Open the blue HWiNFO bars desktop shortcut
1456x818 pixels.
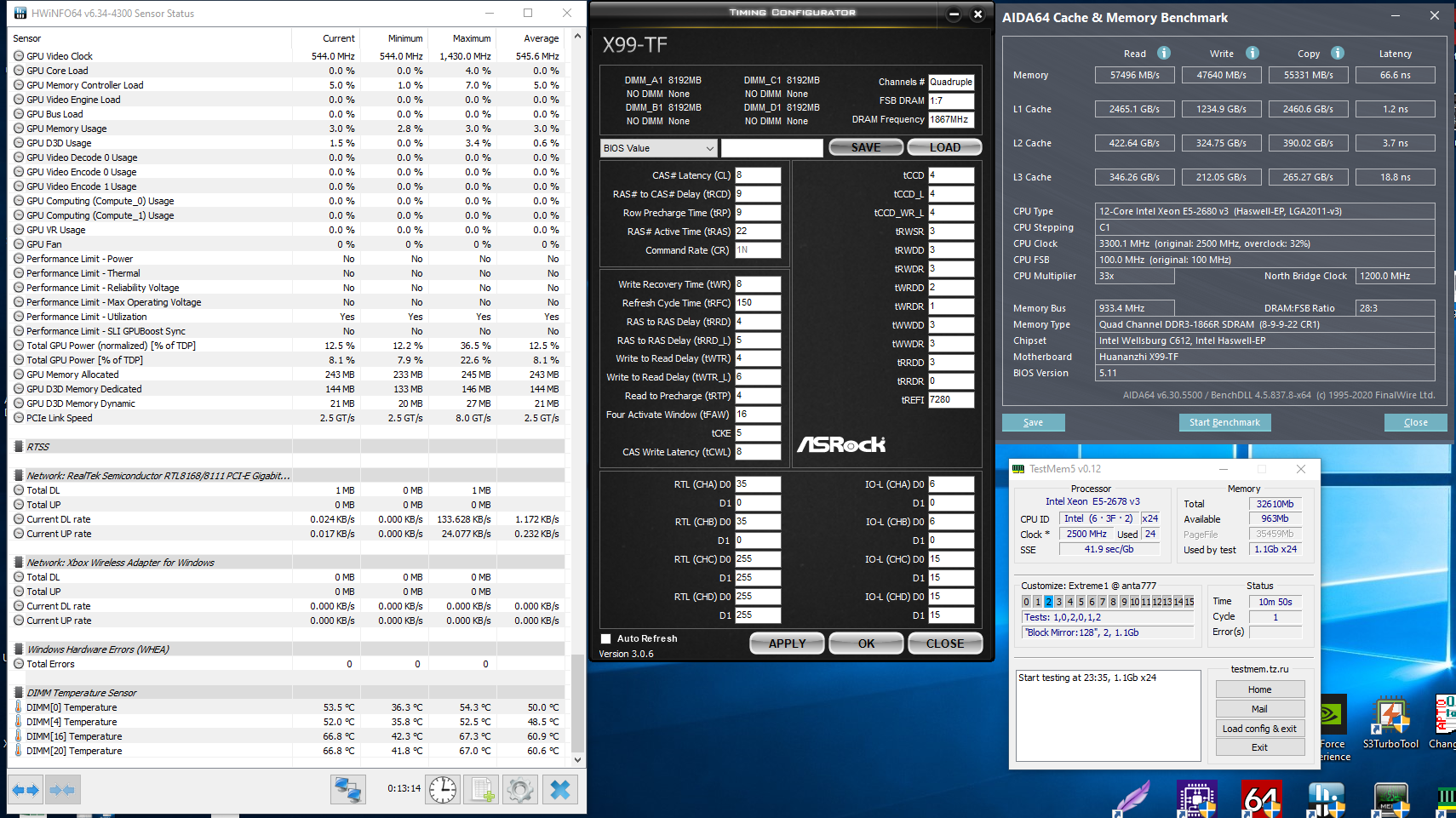tap(1326, 800)
